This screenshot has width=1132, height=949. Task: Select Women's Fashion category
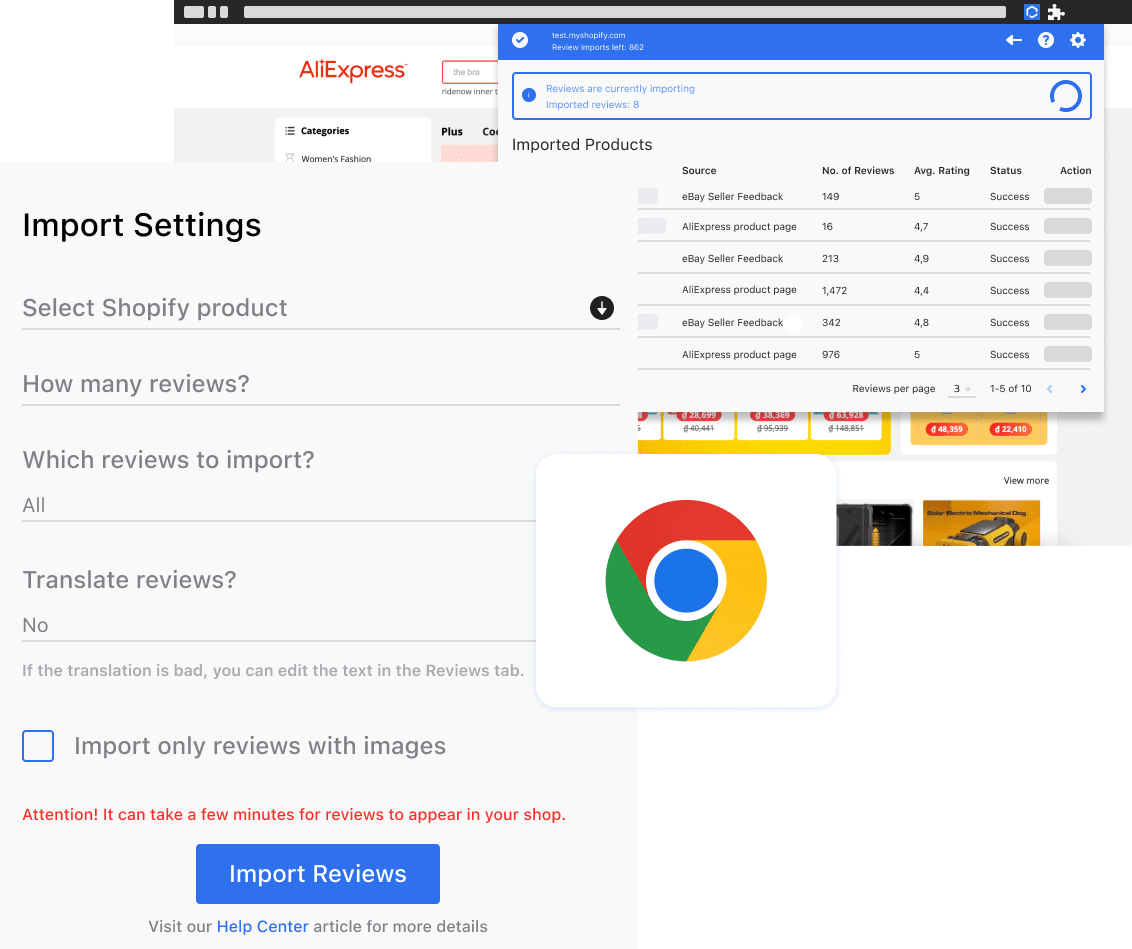336,158
